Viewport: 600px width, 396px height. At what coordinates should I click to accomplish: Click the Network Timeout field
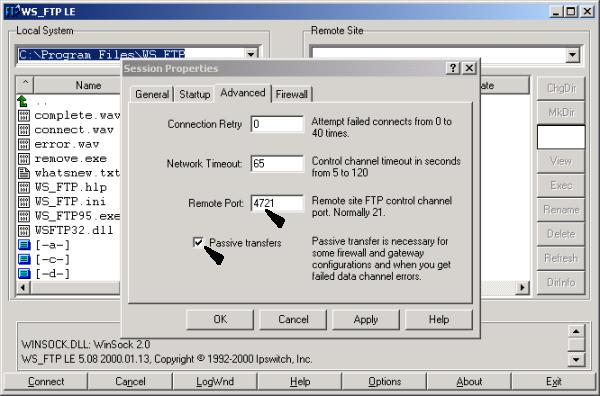277,163
